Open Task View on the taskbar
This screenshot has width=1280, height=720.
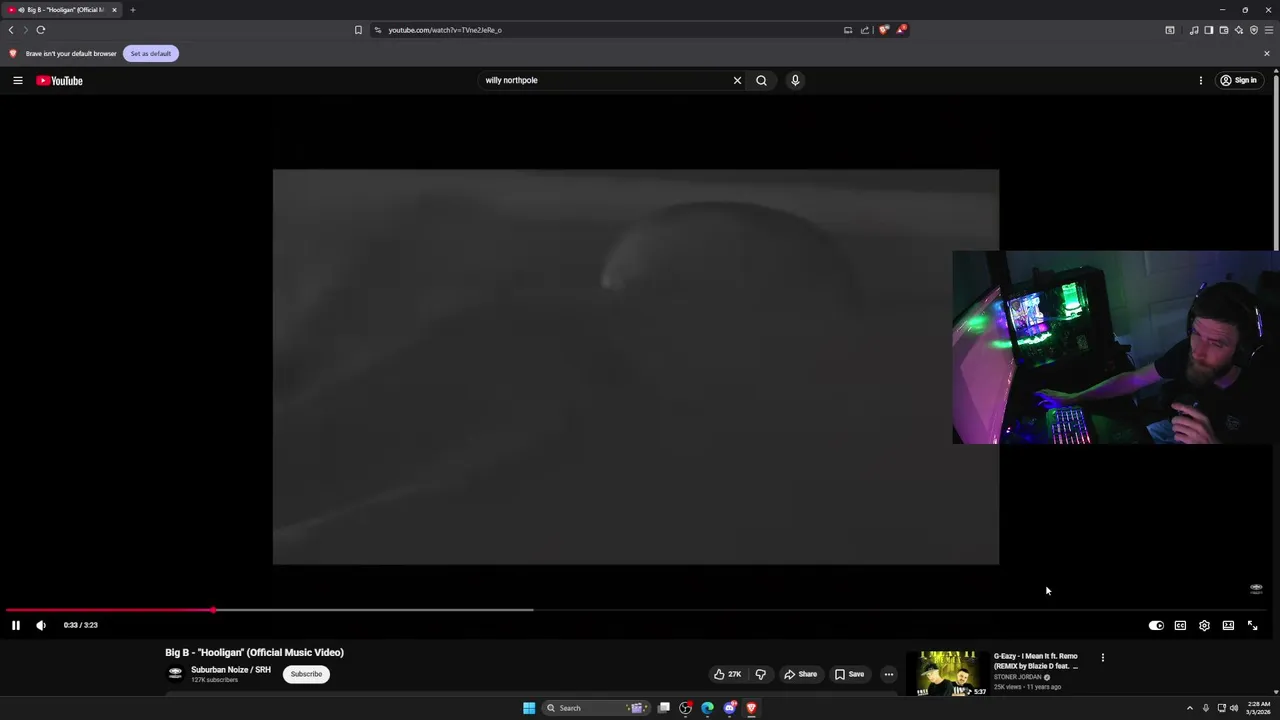click(x=664, y=708)
